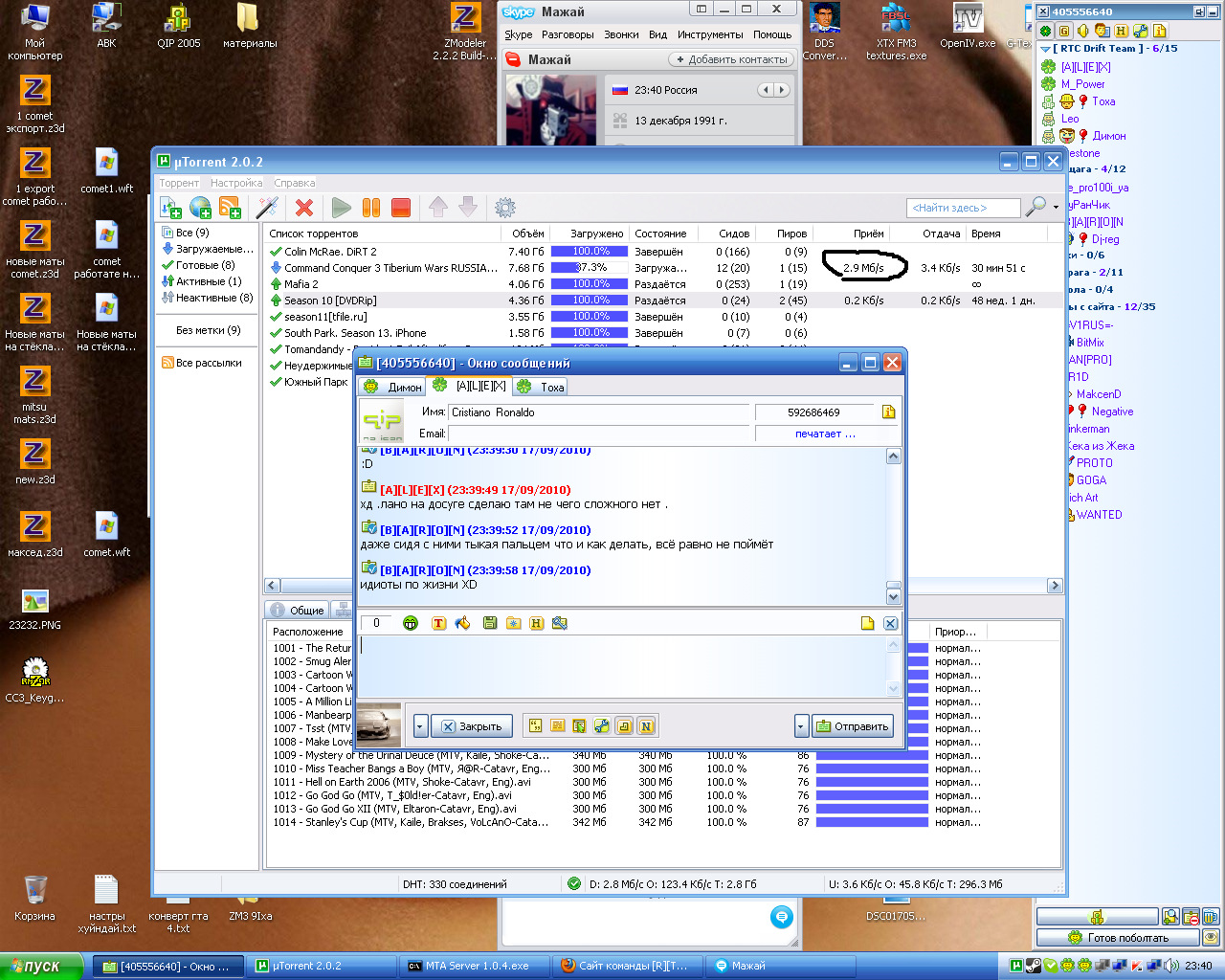Click the Command Conquer torrent progress bar
Image resolution: width=1225 pixels, height=980 pixels.
click(590, 268)
